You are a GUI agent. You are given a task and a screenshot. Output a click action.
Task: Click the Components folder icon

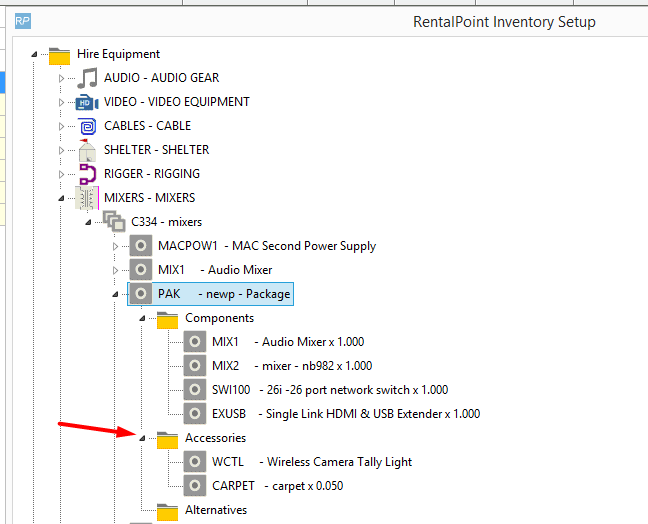(167, 319)
